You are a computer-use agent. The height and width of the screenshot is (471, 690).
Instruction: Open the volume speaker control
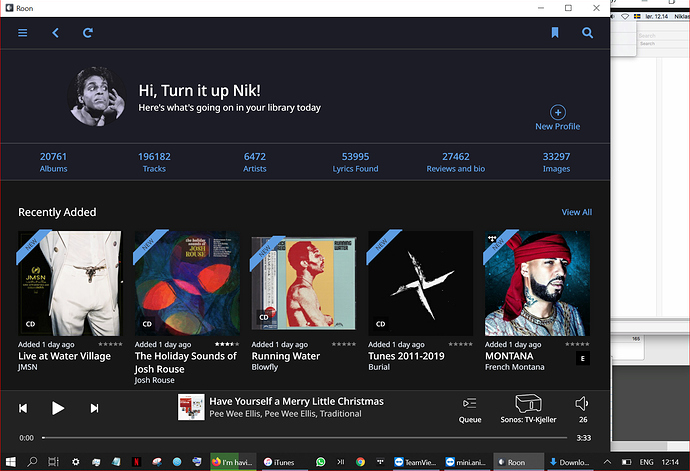pos(582,404)
